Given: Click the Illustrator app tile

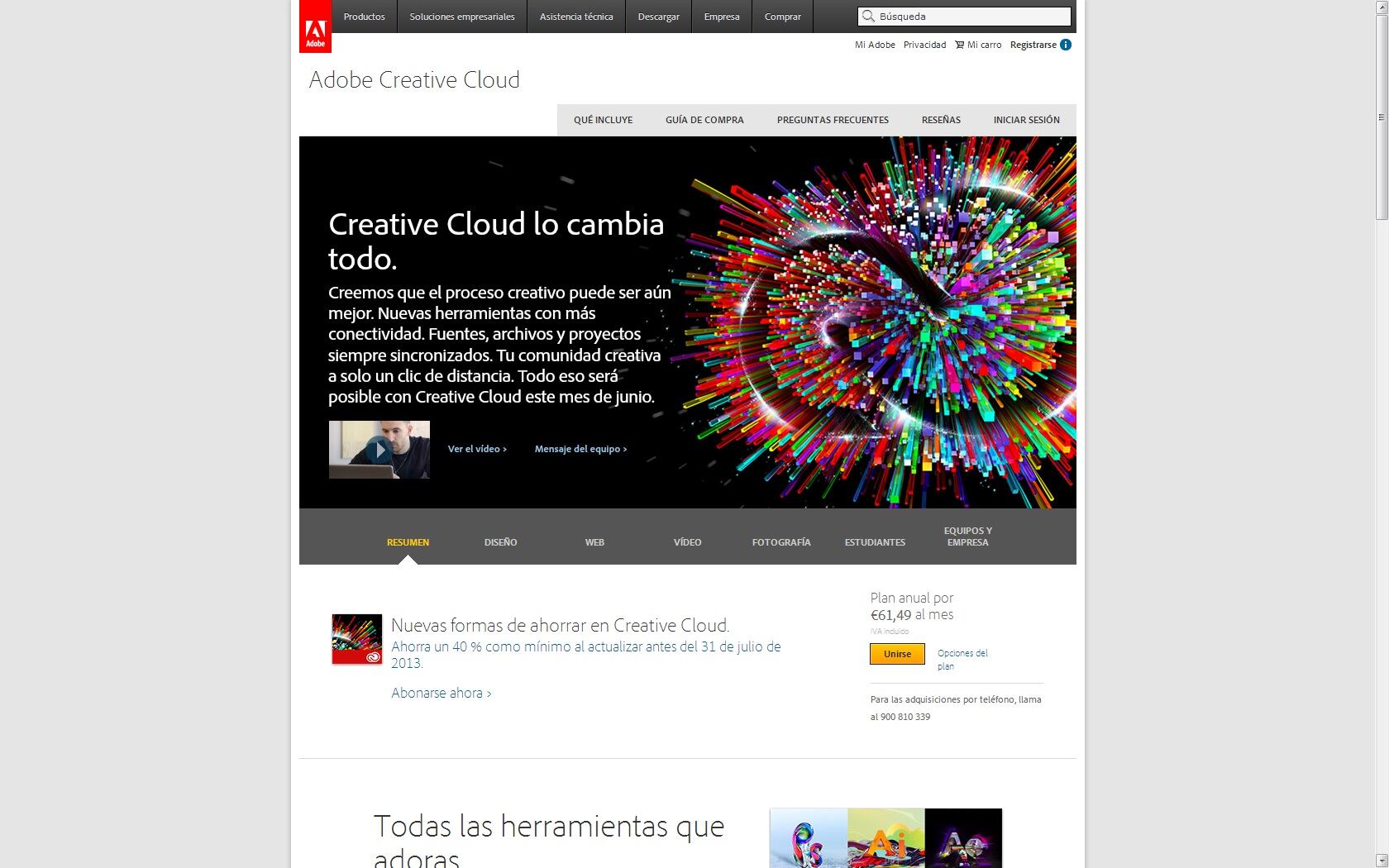Looking at the screenshot, I should [x=886, y=838].
